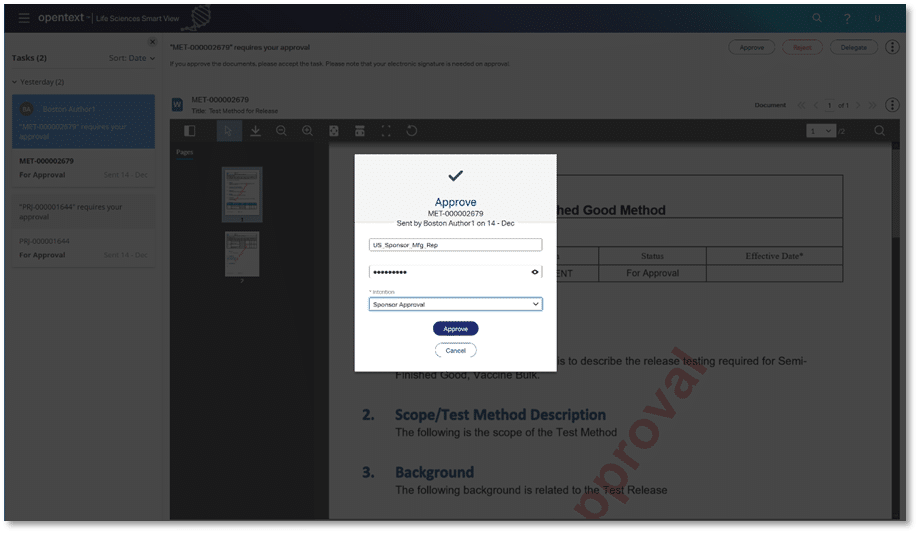Switch to the Pages tab
Viewport: 919px width, 534px height.
point(185,152)
